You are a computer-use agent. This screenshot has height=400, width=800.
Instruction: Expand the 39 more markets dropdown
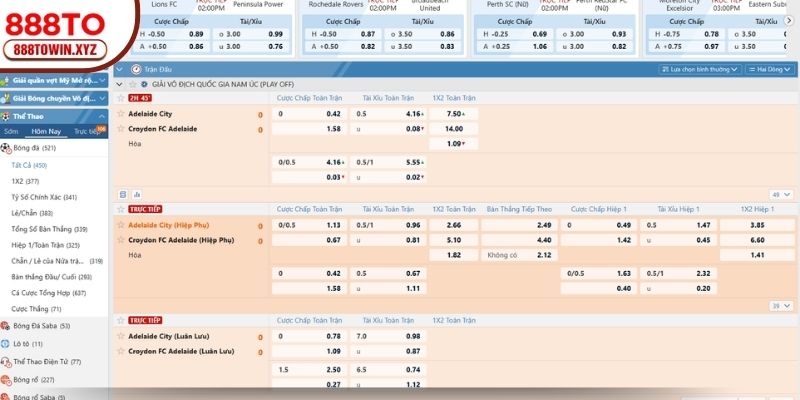coord(782,306)
